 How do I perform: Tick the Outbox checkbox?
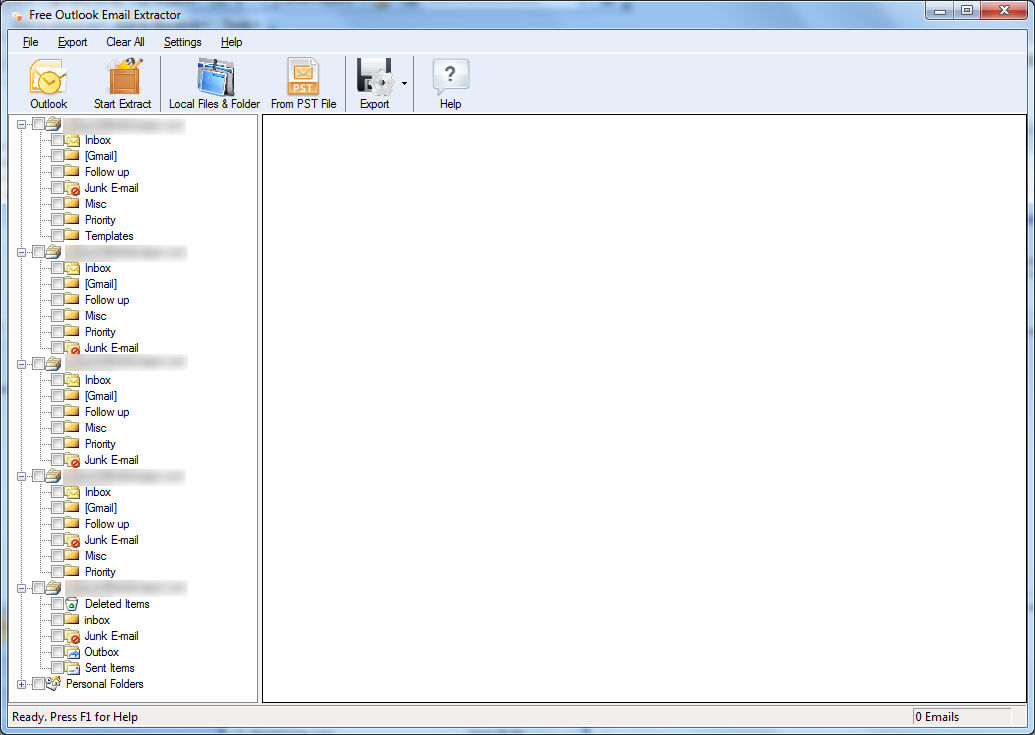point(57,652)
